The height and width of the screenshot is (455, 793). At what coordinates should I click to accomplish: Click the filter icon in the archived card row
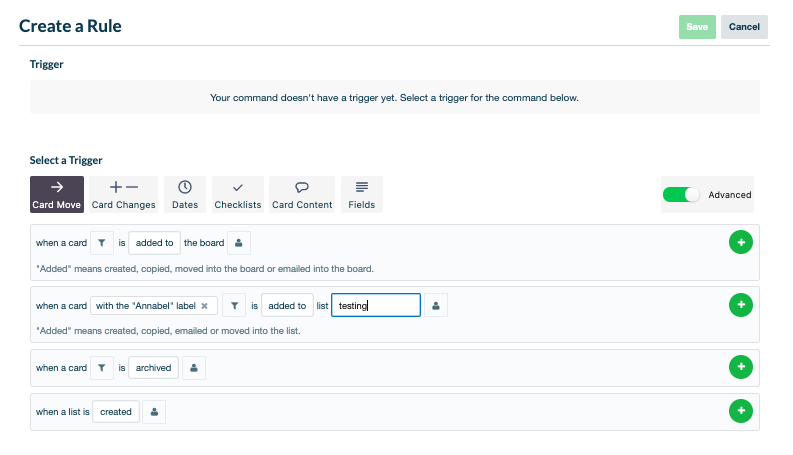click(102, 368)
